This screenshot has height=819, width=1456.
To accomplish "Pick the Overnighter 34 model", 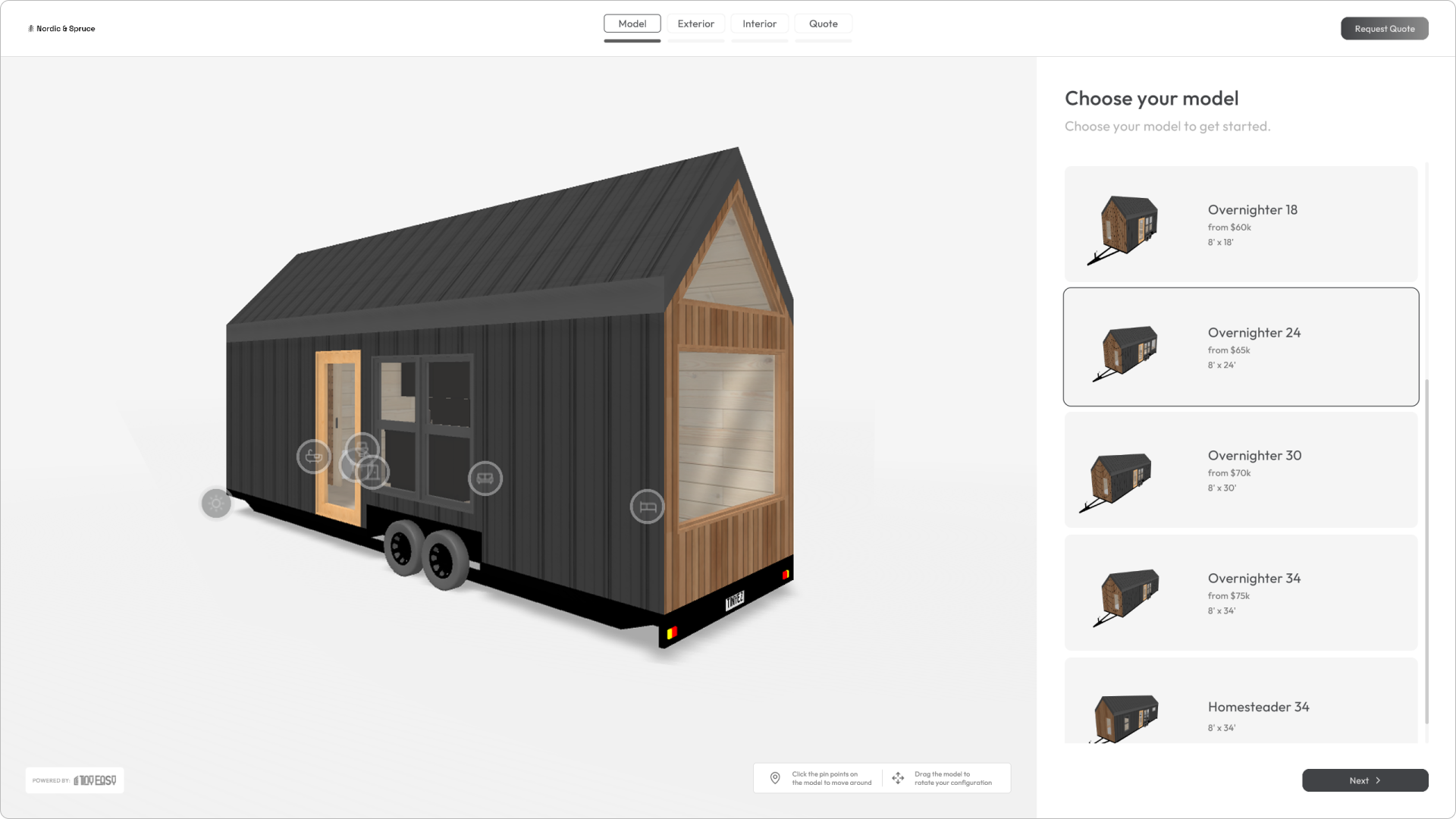I will pyautogui.click(x=1241, y=593).
